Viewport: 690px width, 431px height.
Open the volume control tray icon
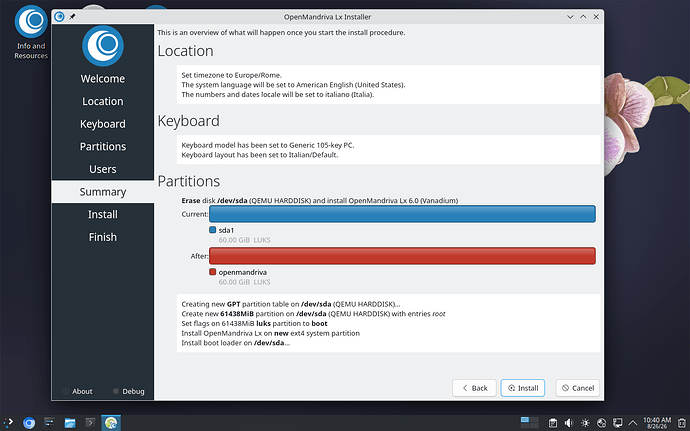tap(569, 423)
